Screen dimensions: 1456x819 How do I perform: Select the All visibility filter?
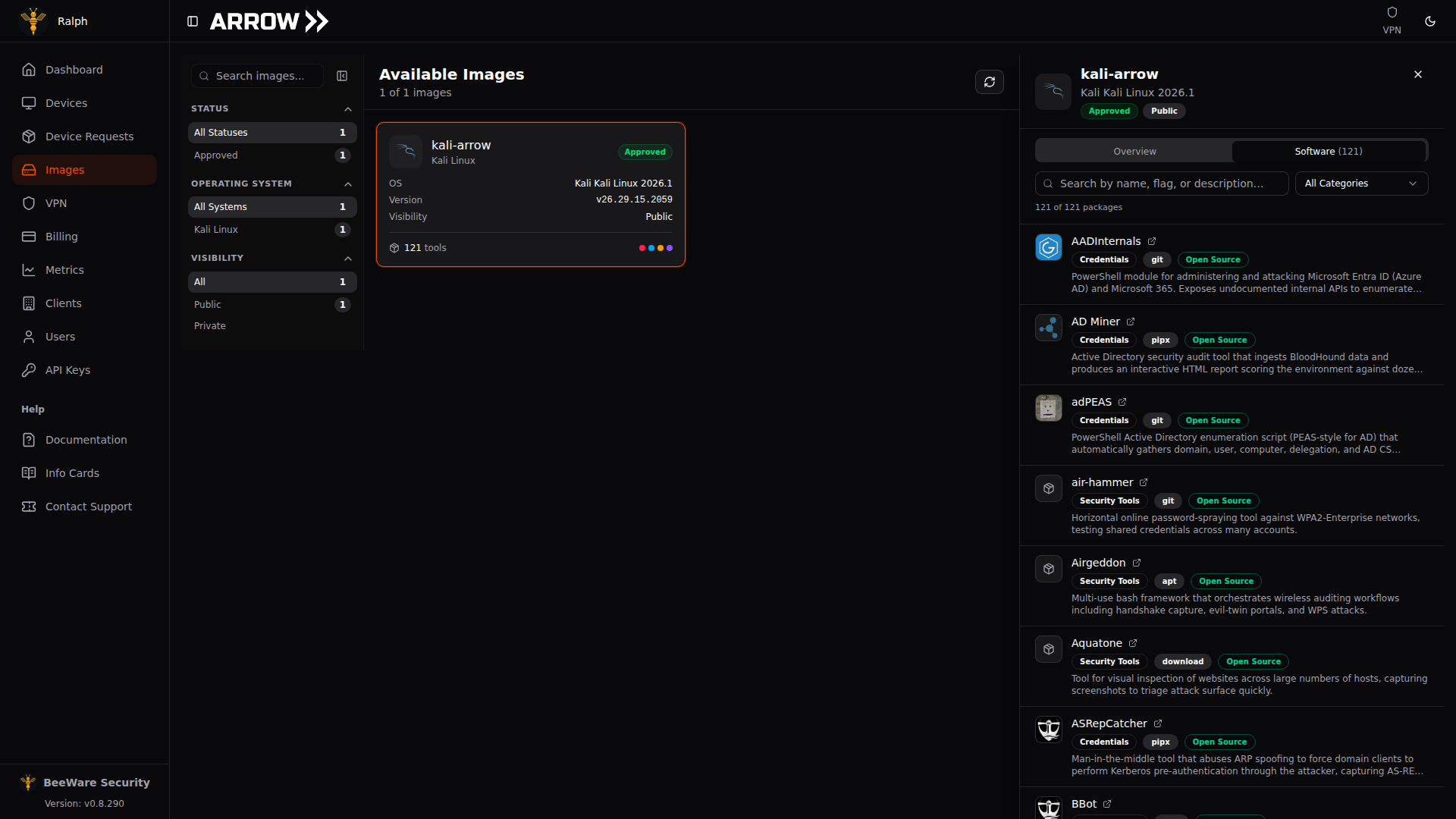[272, 282]
